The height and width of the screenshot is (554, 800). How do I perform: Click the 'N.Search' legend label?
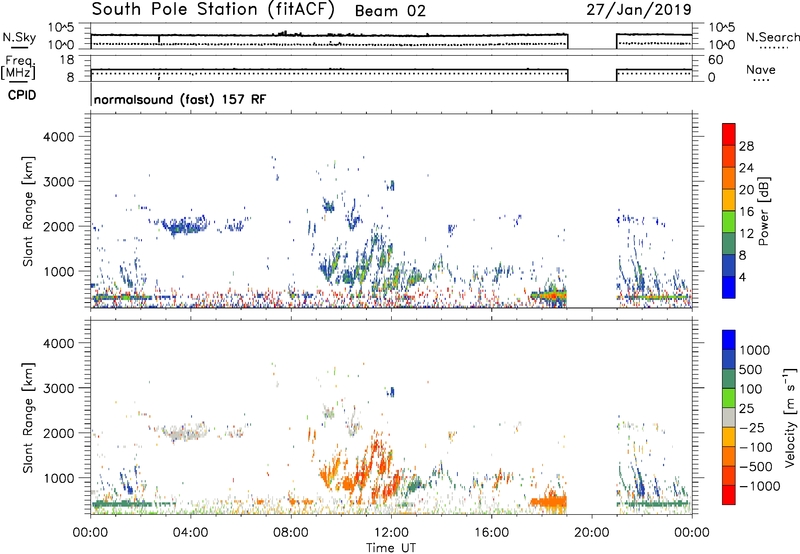[x=772, y=37]
